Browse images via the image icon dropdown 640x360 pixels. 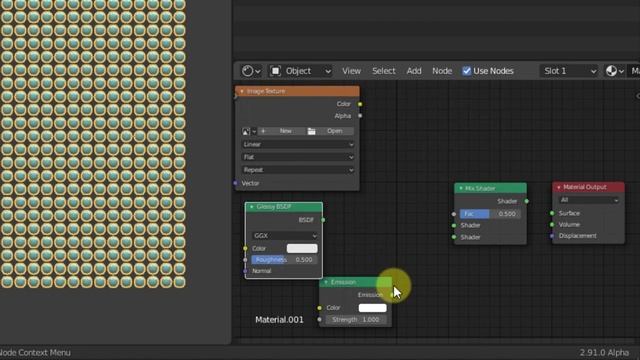click(249, 131)
